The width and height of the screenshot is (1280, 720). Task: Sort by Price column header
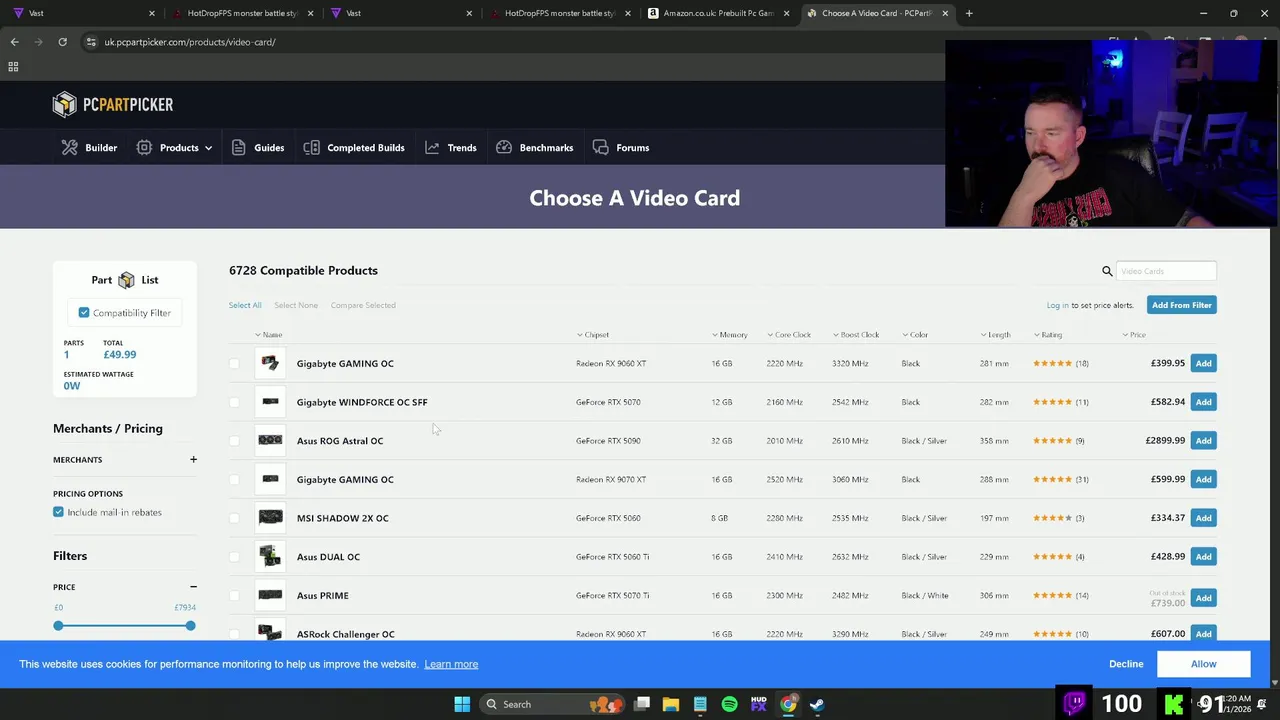(x=1134, y=335)
